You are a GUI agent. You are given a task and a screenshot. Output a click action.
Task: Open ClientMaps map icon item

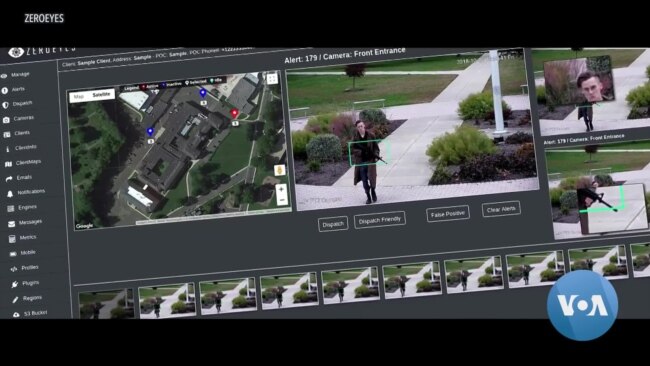(8, 164)
